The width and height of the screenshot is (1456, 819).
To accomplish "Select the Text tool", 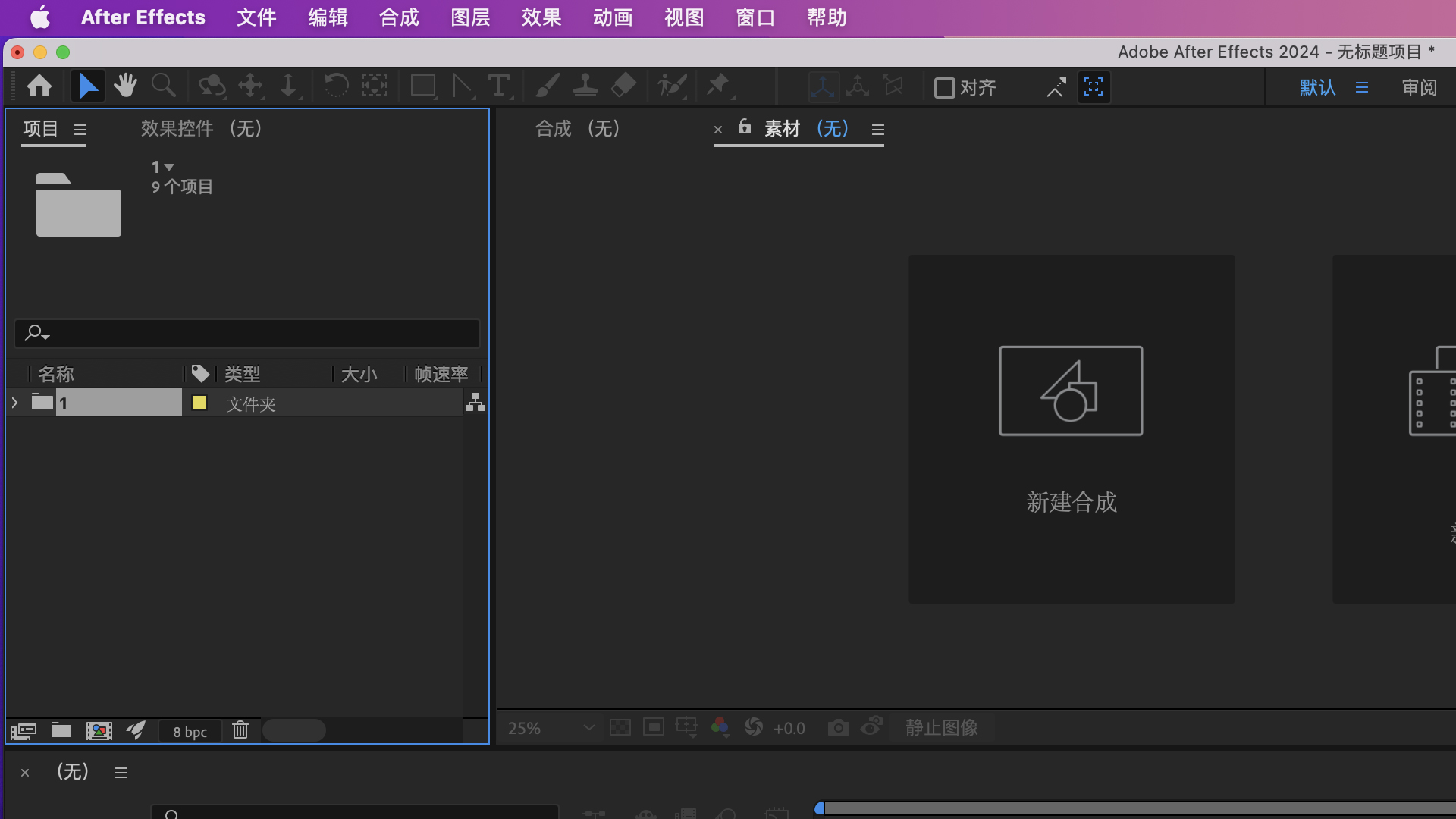I will click(x=499, y=86).
